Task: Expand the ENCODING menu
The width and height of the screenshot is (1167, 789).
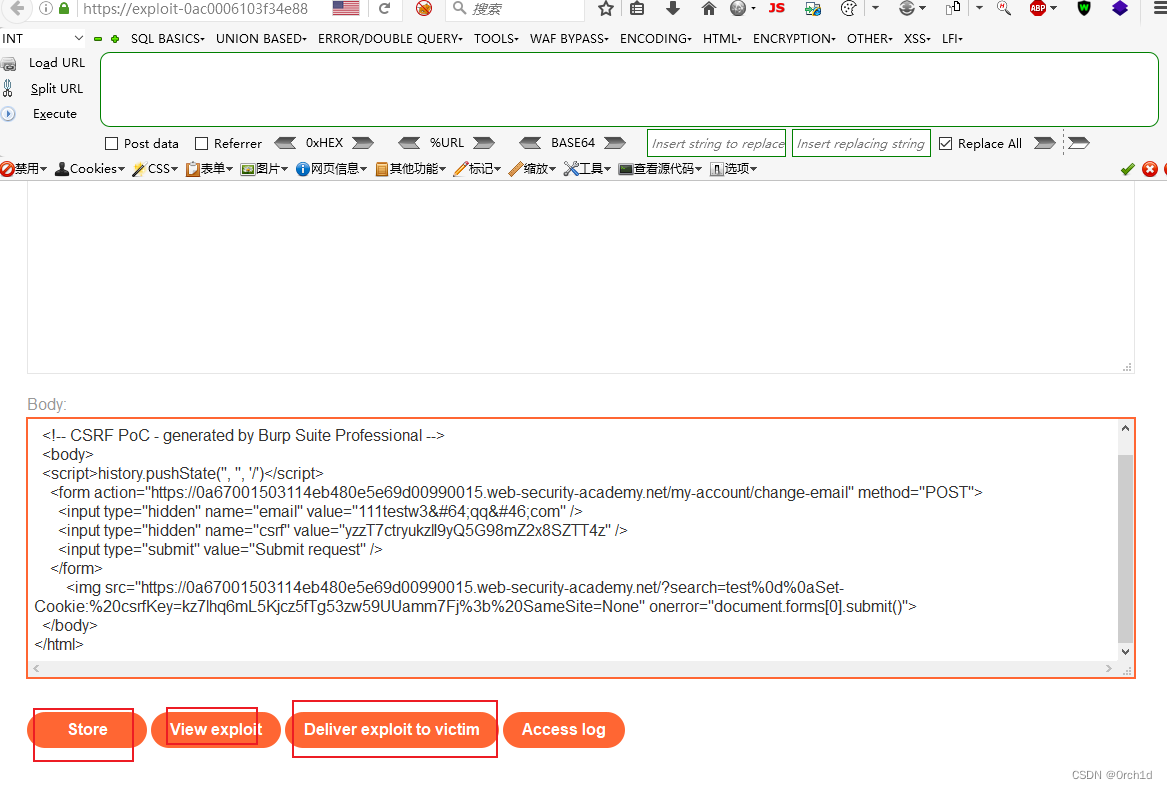Action: click(x=656, y=39)
